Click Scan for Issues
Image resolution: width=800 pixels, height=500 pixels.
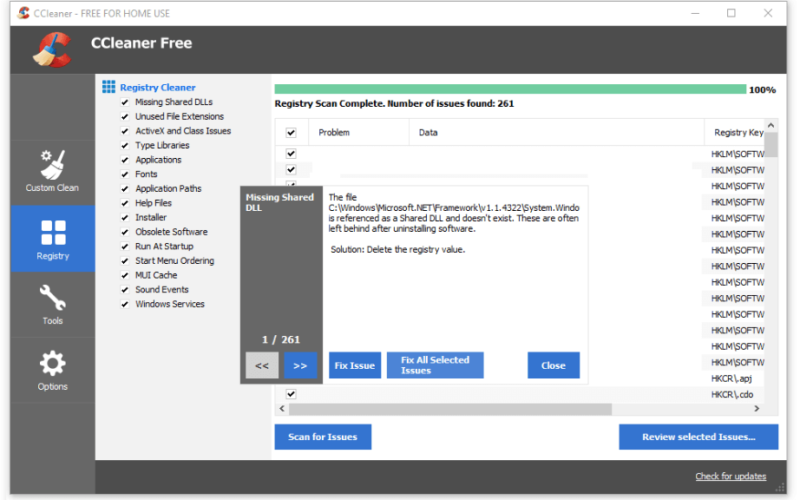pyautogui.click(x=322, y=437)
